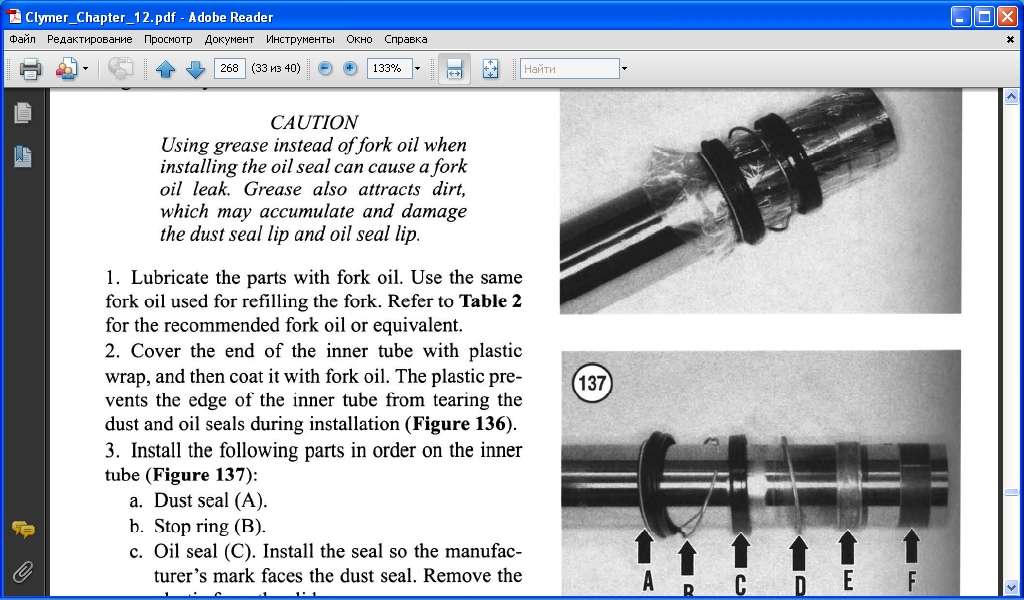This screenshot has width=1024, height=600.
Task: Close the document with menu bar X
Action: [x=1010, y=39]
